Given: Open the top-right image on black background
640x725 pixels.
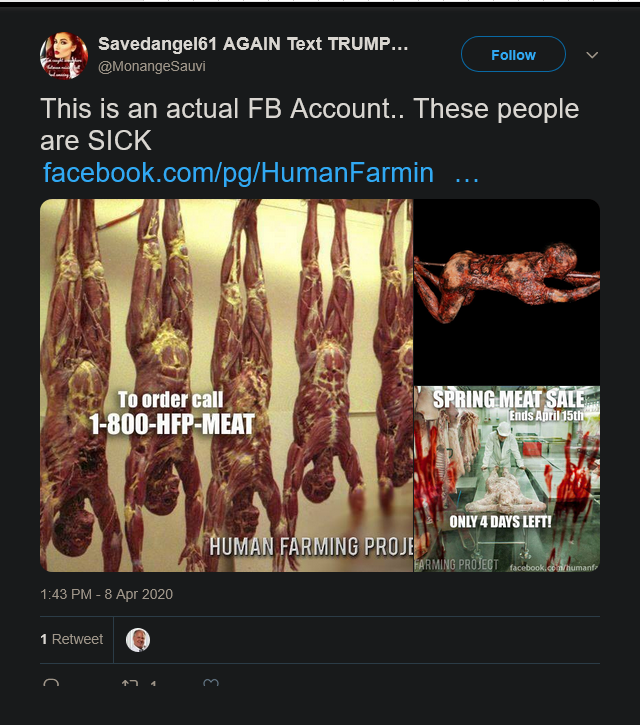Looking at the screenshot, I should (507, 290).
